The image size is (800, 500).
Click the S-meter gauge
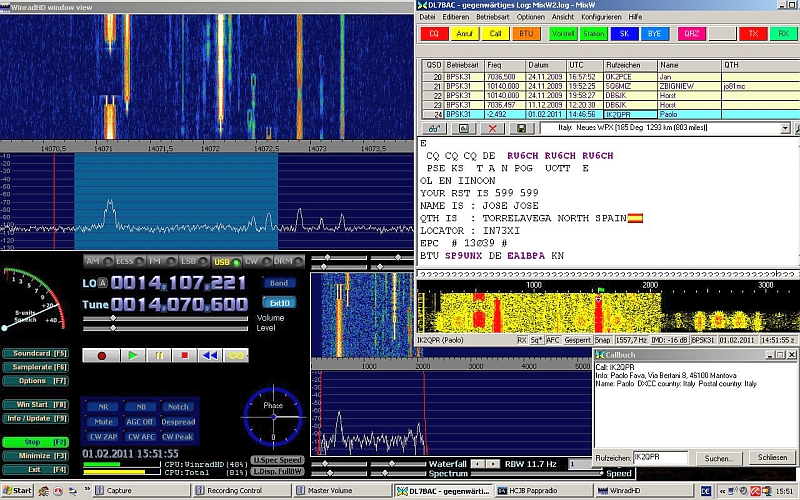click(35, 300)
